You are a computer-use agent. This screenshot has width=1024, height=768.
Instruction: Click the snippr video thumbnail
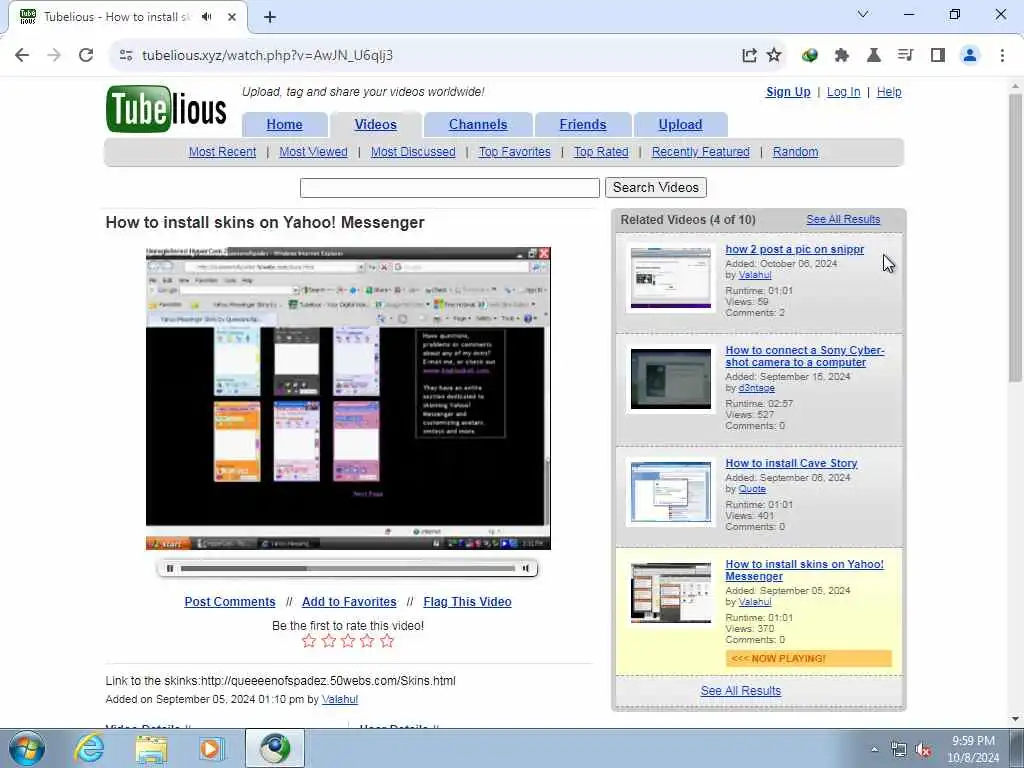coord(671,278)
